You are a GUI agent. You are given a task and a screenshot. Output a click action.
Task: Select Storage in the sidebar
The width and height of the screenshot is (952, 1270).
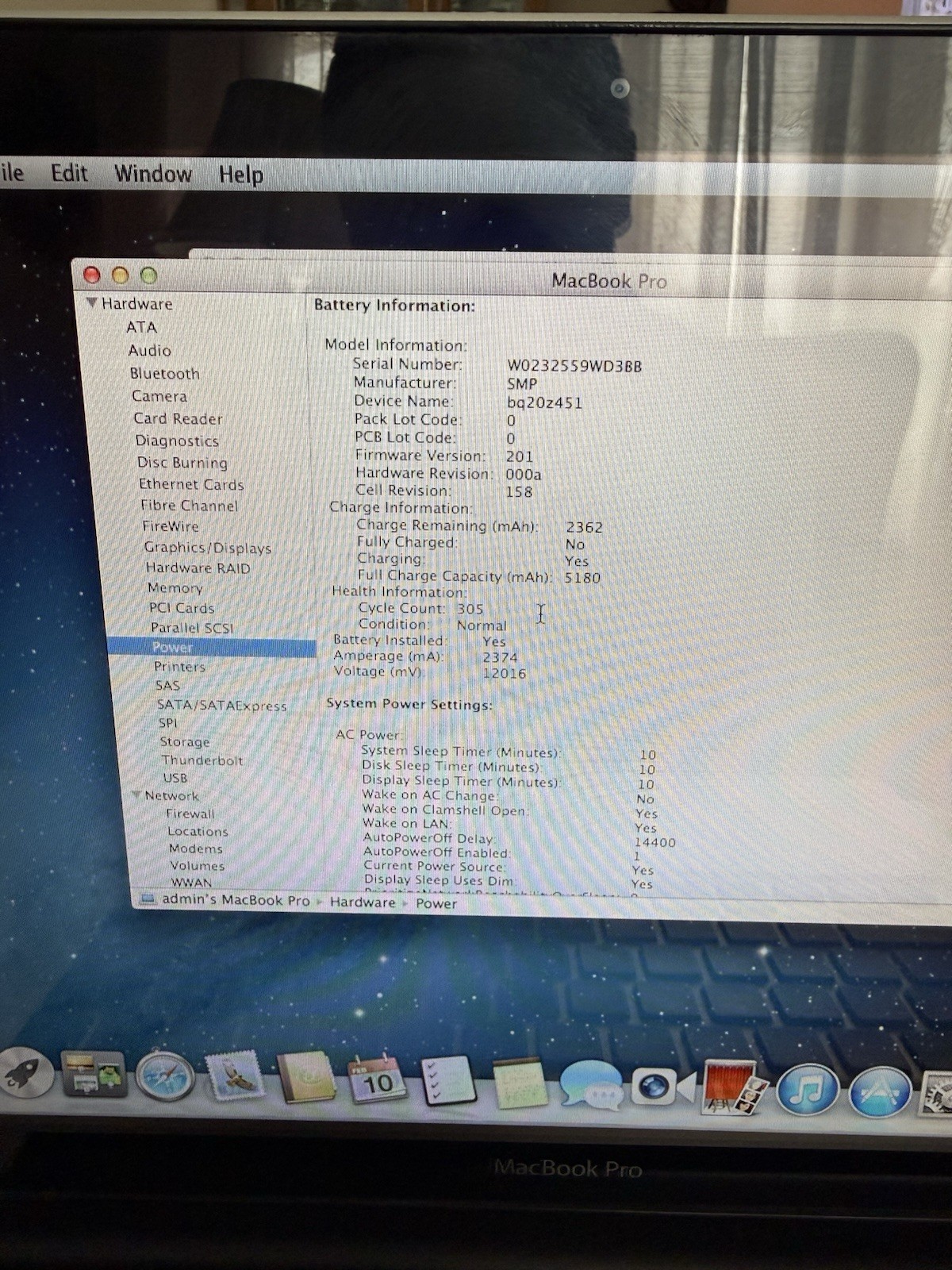(184, 741)
